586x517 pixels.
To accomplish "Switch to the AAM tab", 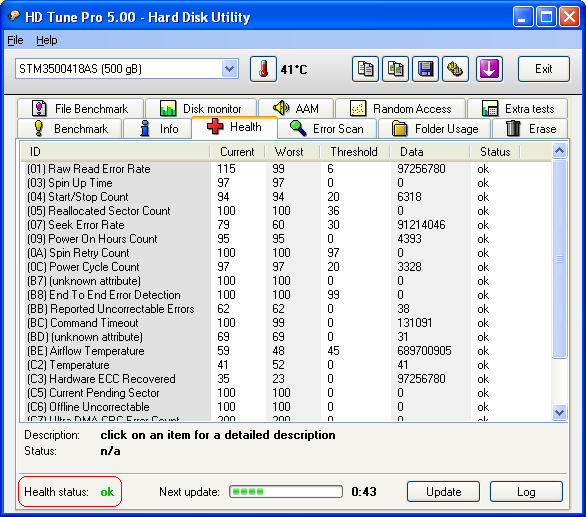I will pos(296,109).
